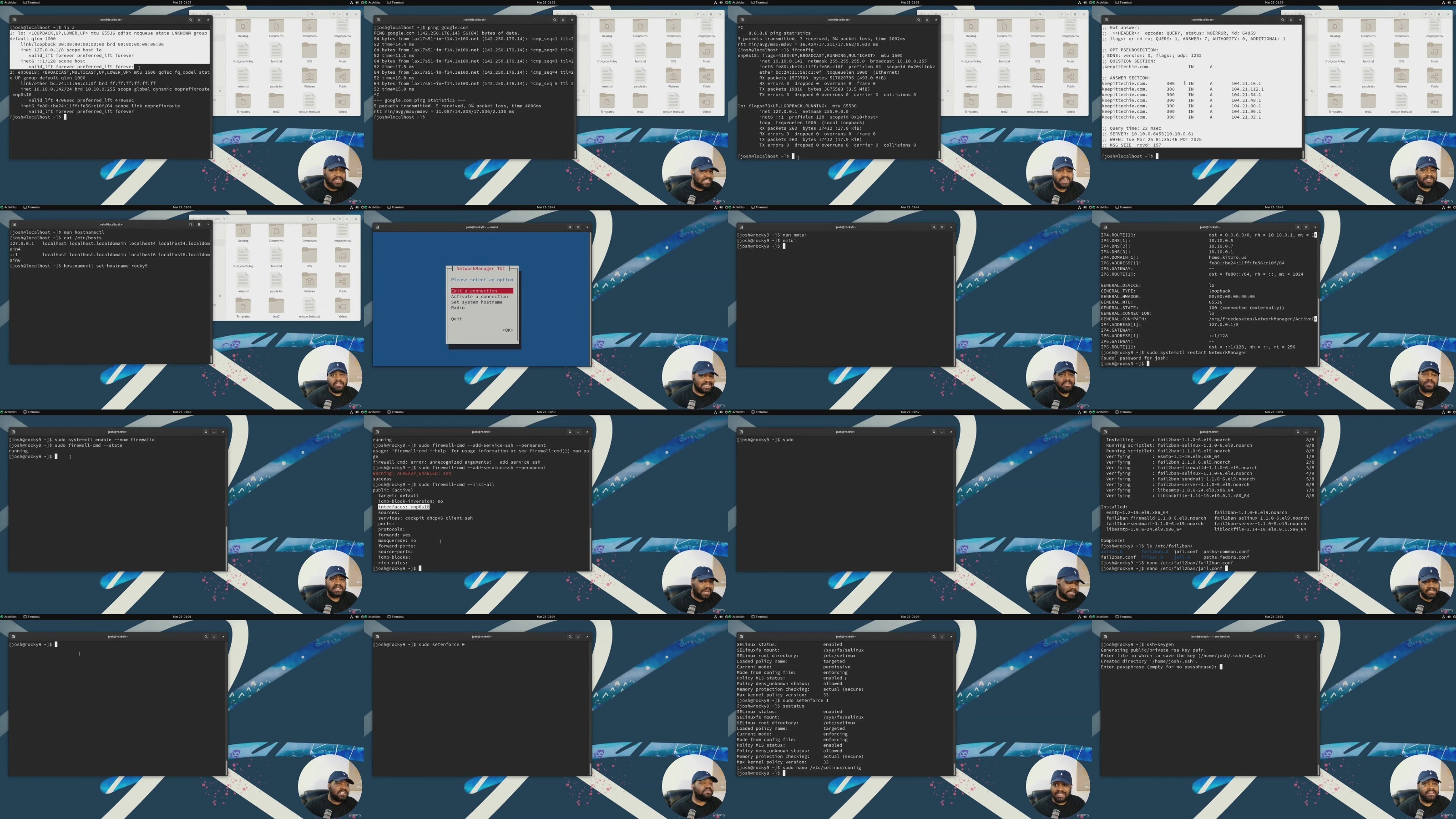
Task: Select 'Edit a connection' in NetworkManager TUI
Action: (481, 291)
